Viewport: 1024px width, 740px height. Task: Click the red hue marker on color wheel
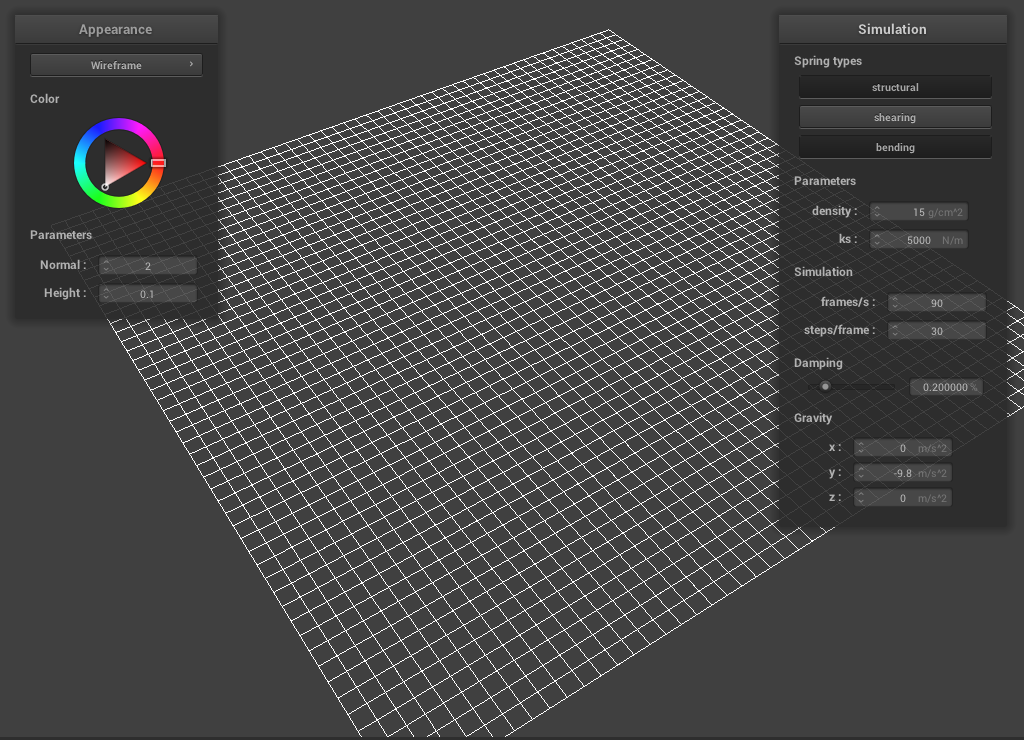[x=158, y=163]
